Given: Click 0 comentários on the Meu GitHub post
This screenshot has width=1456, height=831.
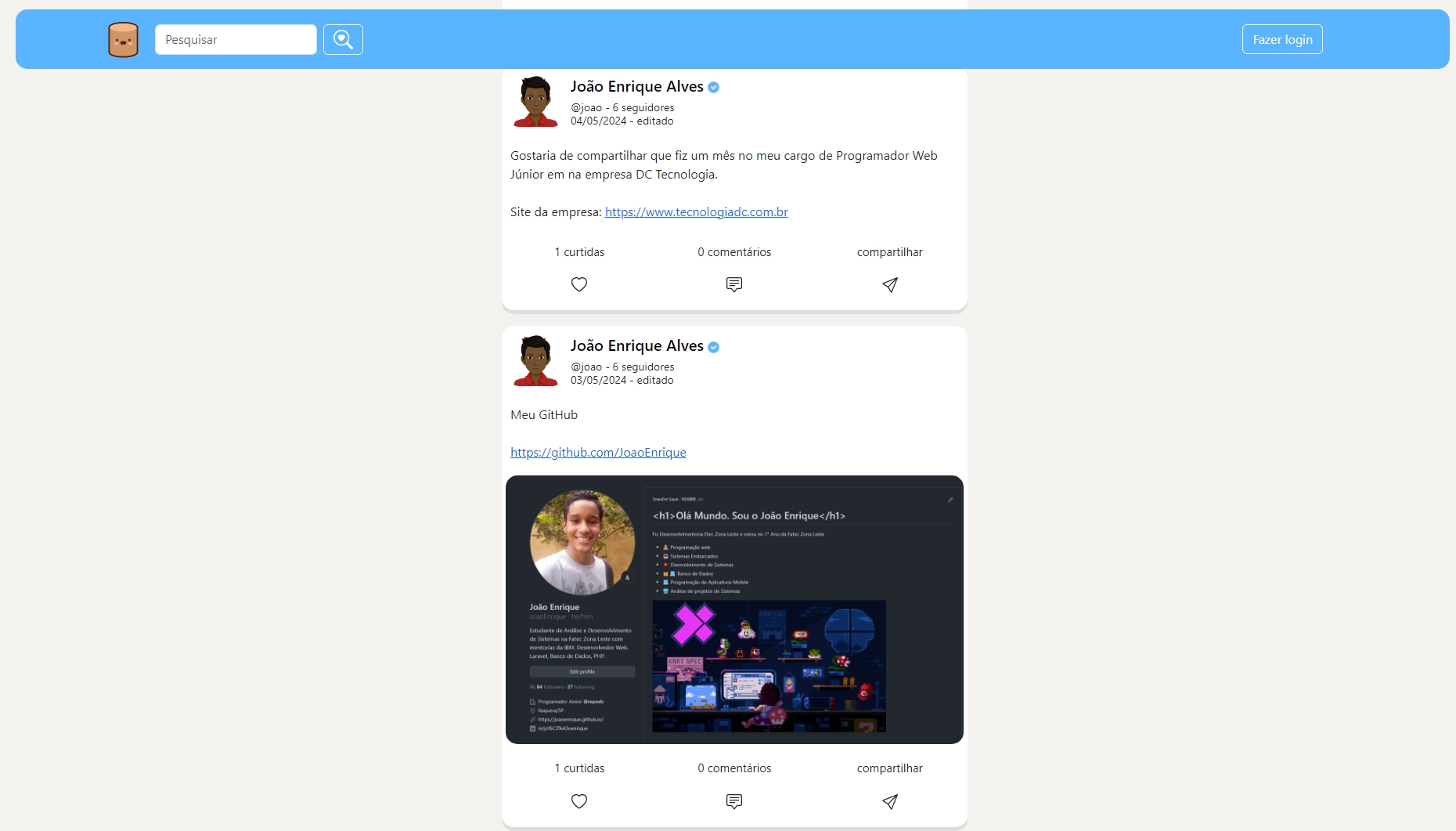Looking at the screenshot, I should (x=734, y=768).
